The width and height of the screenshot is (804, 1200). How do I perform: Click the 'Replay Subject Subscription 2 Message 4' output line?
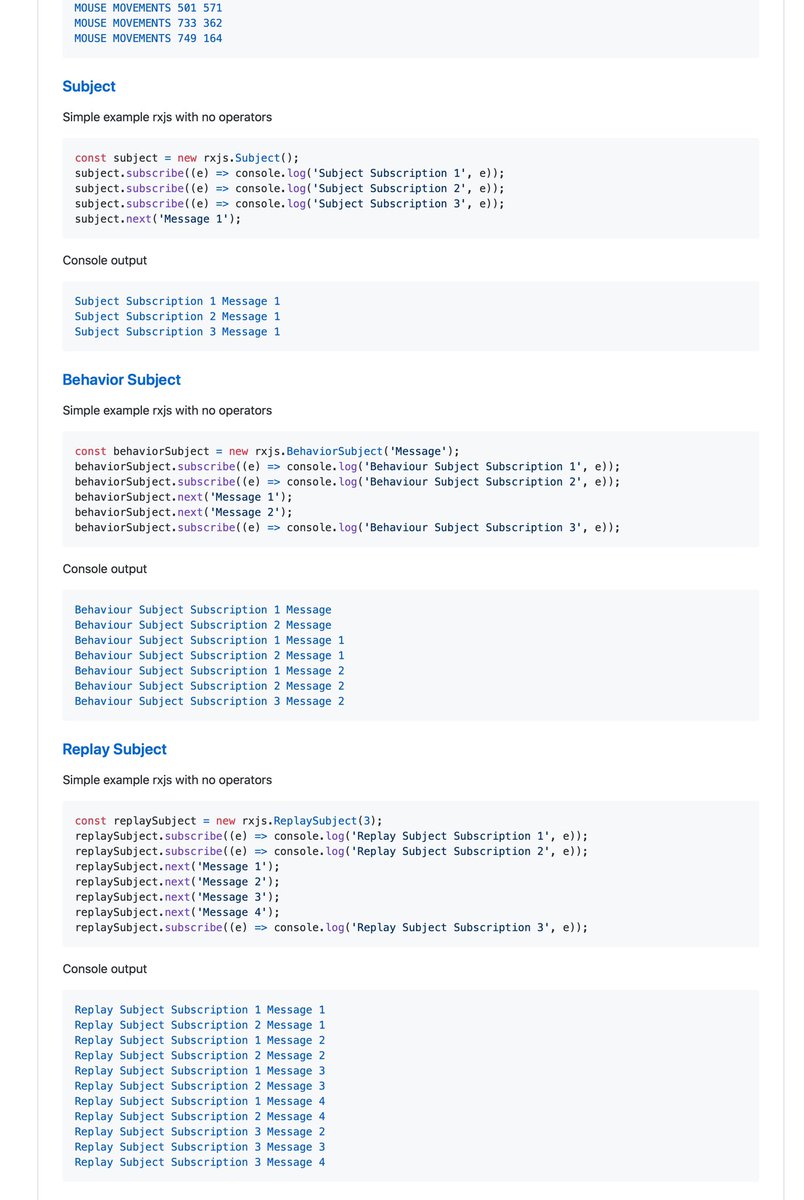point(200,1116)
